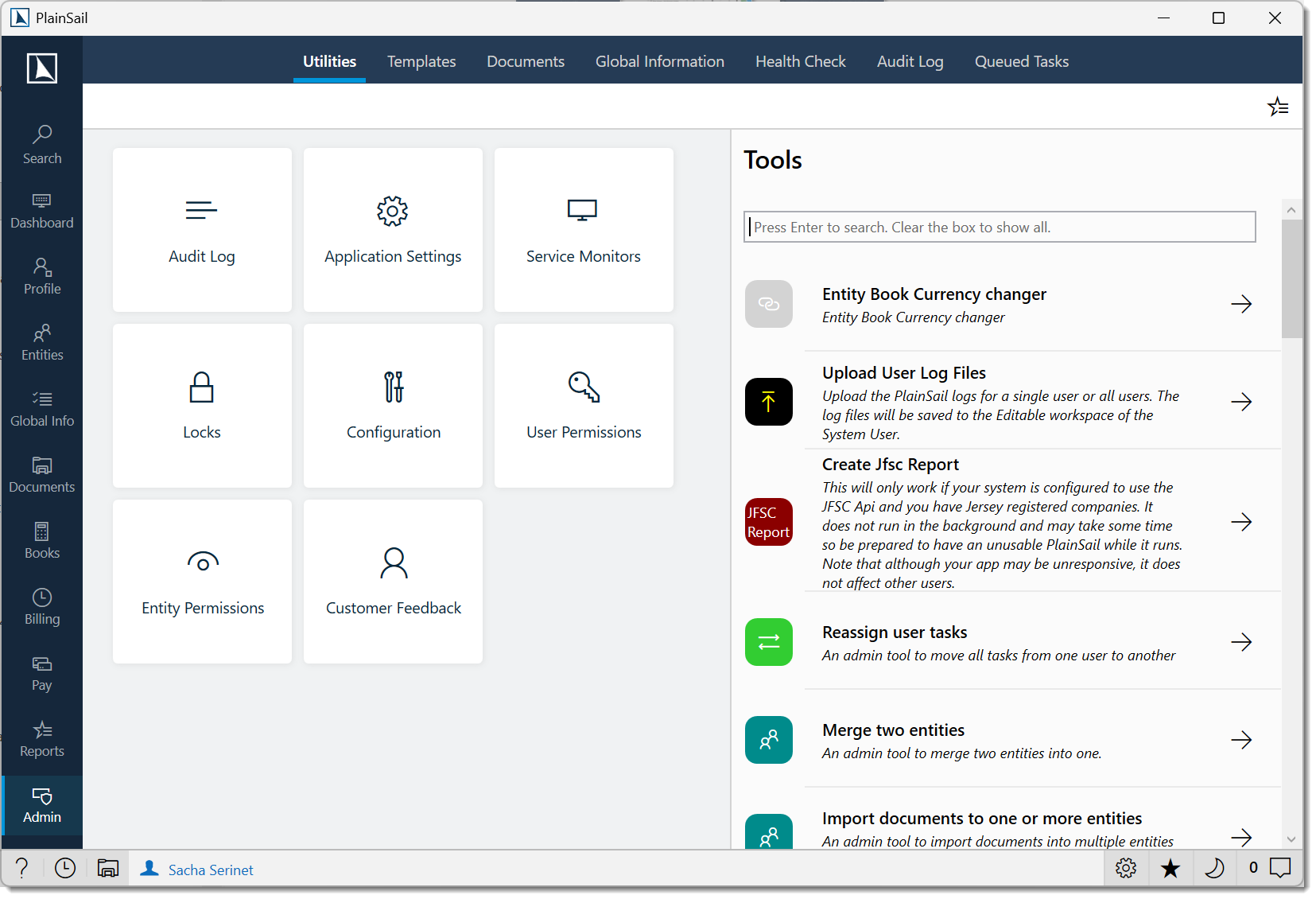Select the Customer Feedback utility
Screen dimensions: 1316x899
[x=392, y=582]
